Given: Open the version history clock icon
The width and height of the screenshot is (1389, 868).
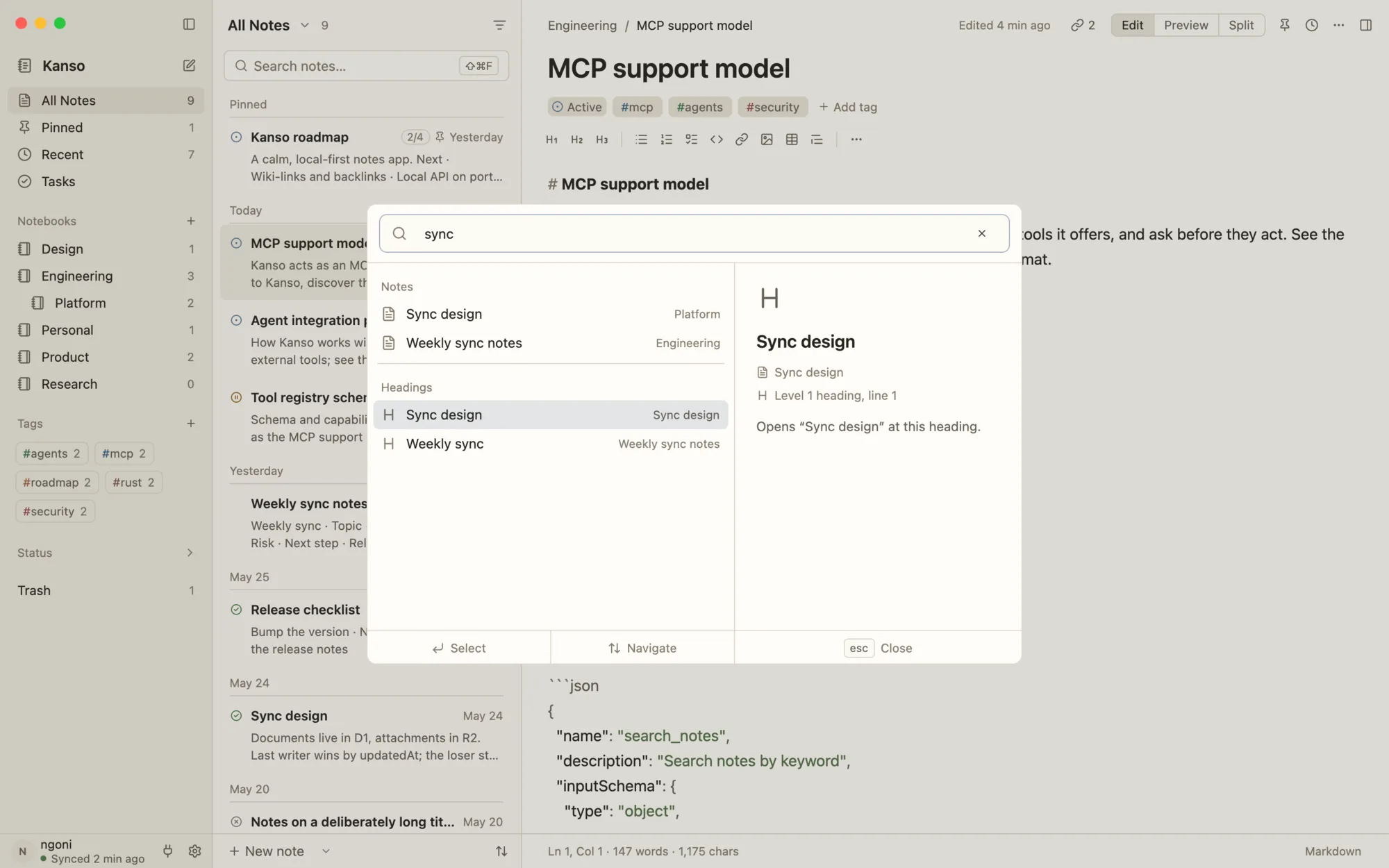Looking at the screenshot, I should tap(1312, 25).
